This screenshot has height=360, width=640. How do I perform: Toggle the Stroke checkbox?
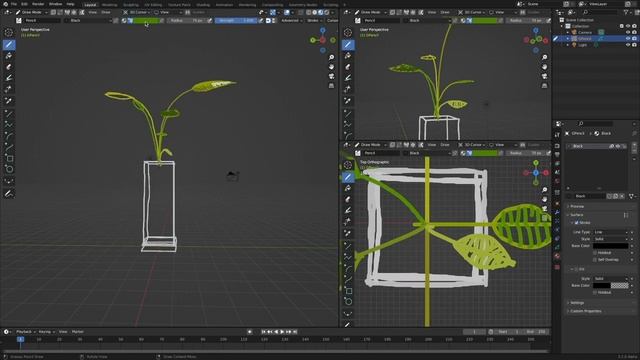[x=576, y=223]
